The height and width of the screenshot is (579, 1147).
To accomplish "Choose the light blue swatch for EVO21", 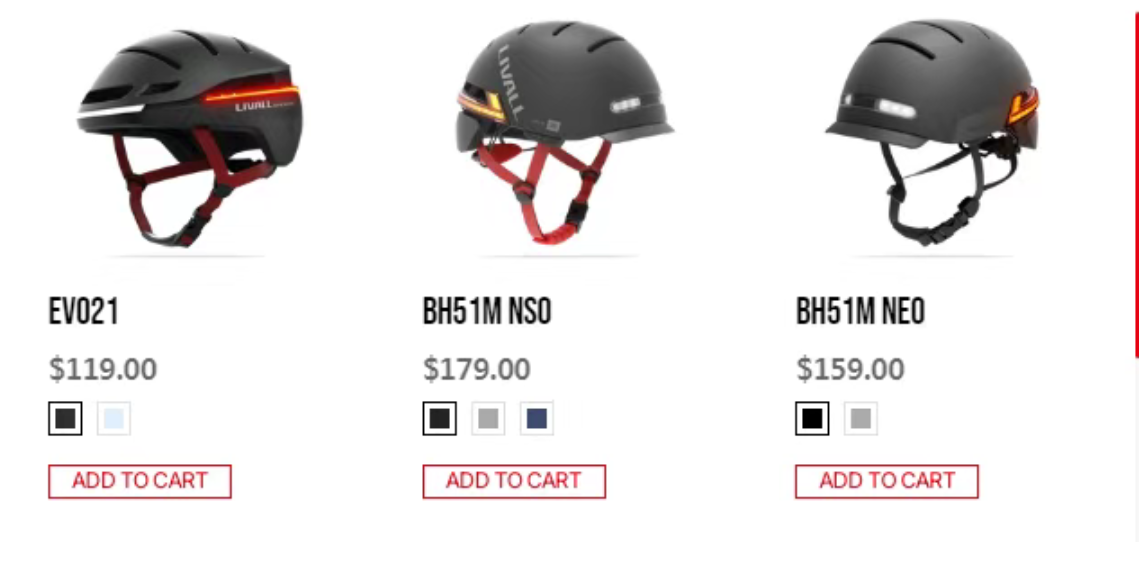I will point(114,419).
